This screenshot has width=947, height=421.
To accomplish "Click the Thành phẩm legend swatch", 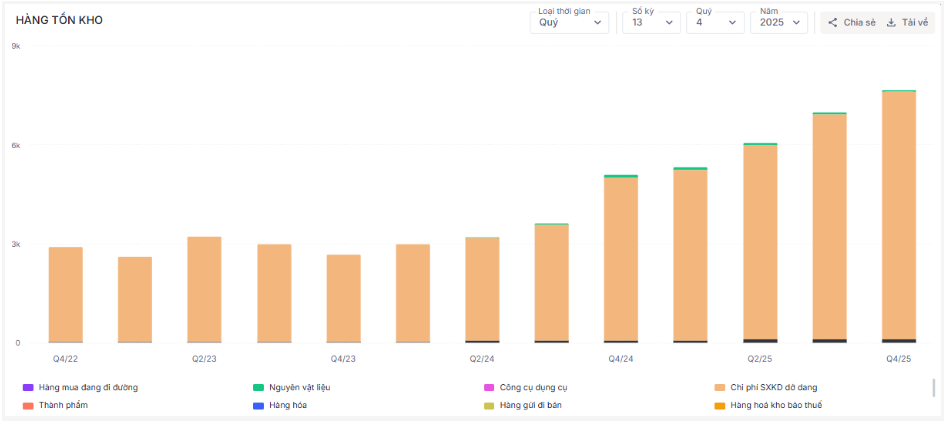I will [x=28, y=405].
